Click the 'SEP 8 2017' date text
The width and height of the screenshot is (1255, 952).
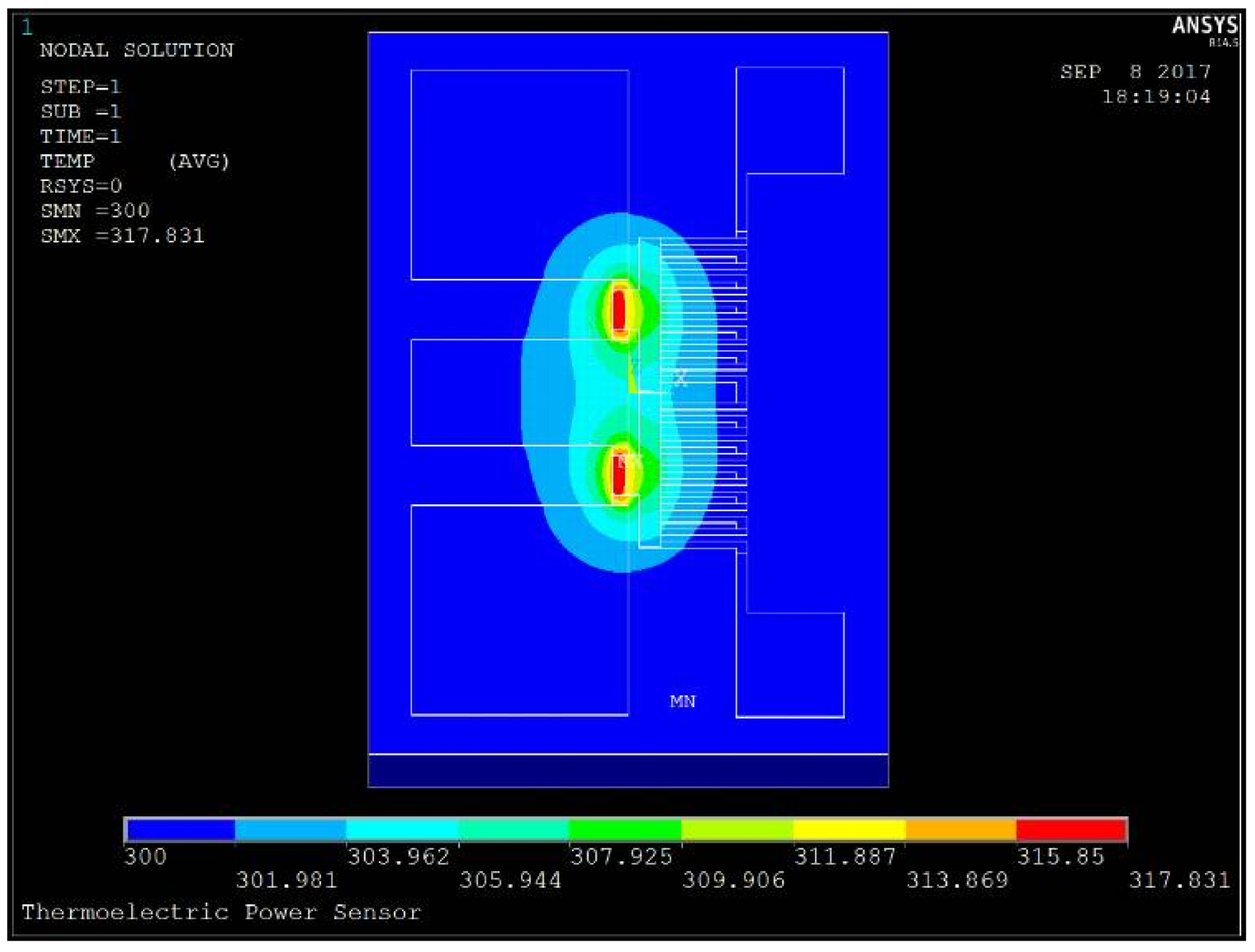[1136, 72]
